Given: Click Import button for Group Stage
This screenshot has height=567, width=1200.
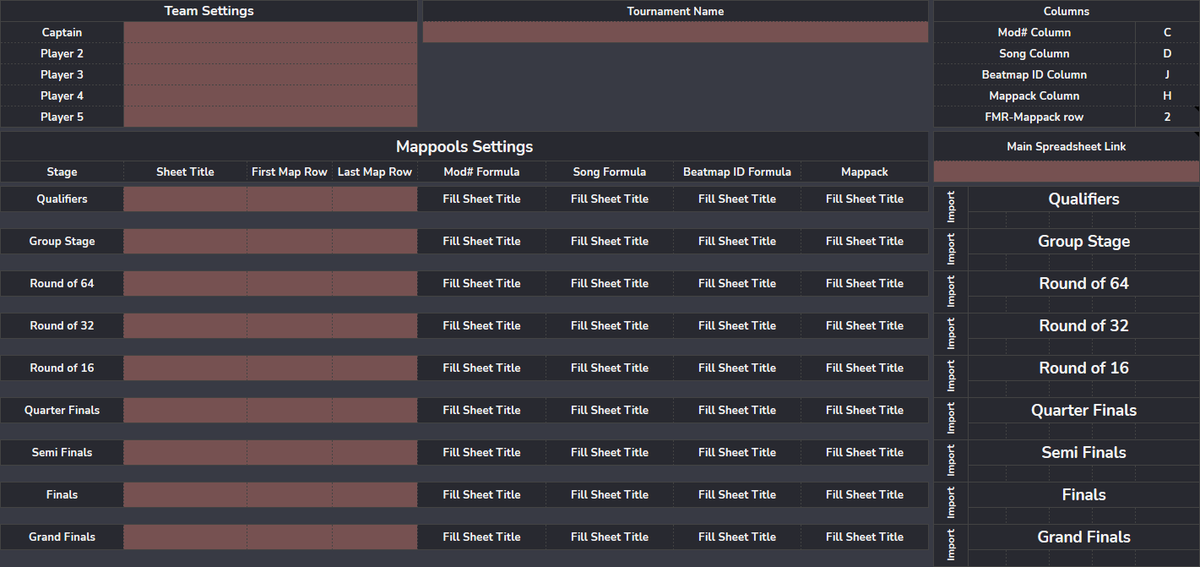Looking at the screenshot, I should tap(951, 248).
